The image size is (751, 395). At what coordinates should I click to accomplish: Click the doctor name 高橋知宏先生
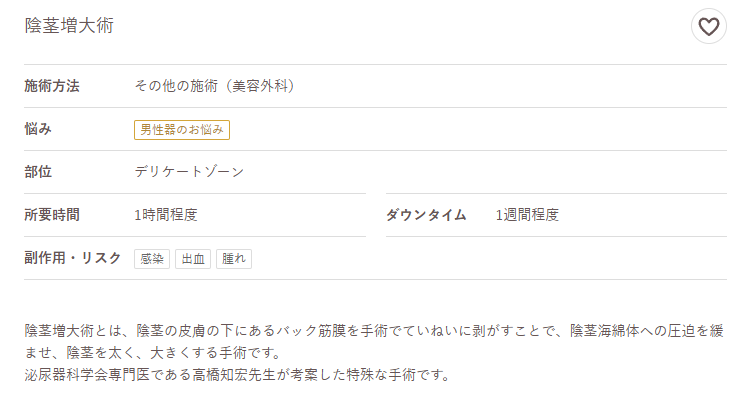click(234, 374)
